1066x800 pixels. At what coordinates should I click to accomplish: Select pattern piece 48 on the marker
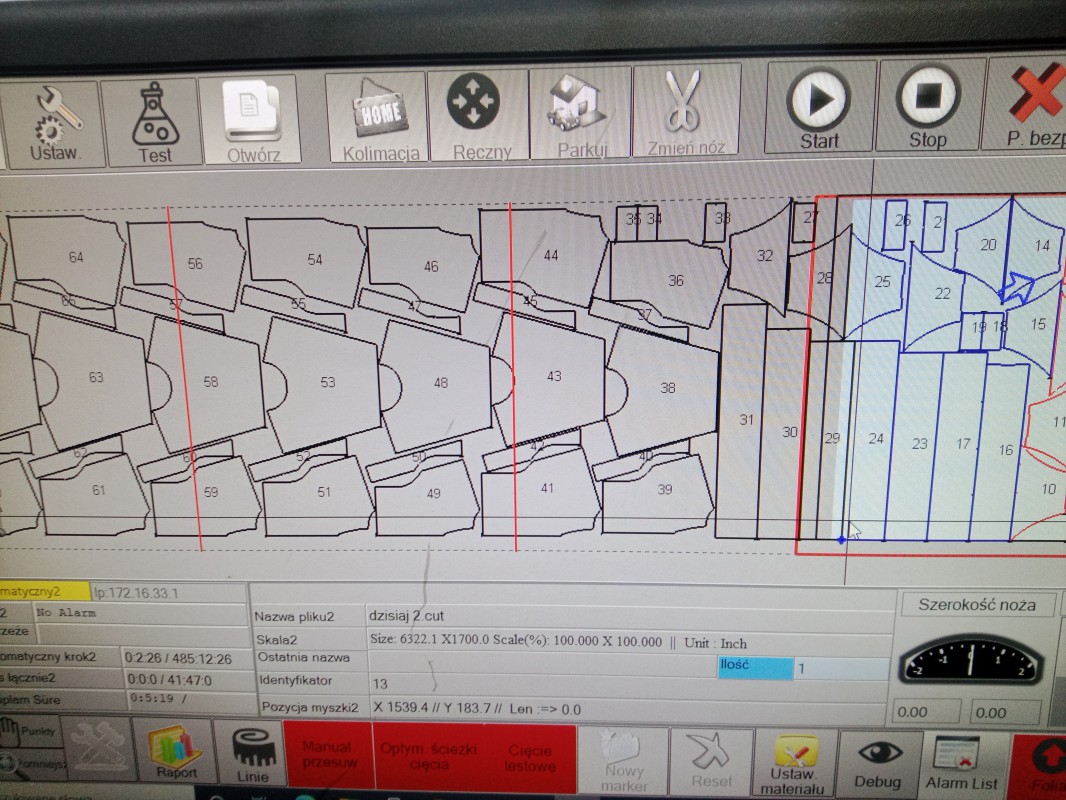tap(441, 383)
